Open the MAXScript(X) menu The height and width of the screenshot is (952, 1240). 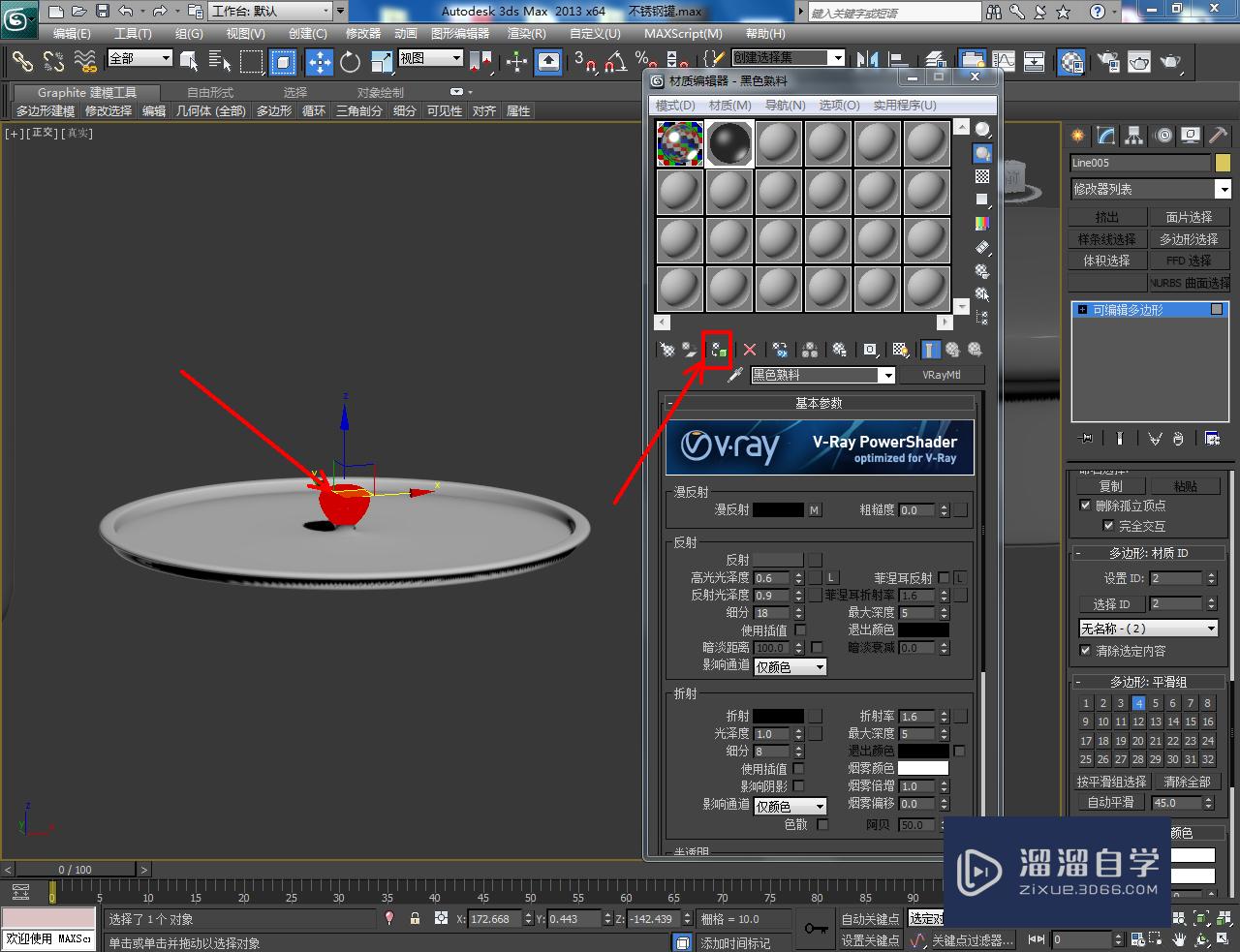click(685, 34)
